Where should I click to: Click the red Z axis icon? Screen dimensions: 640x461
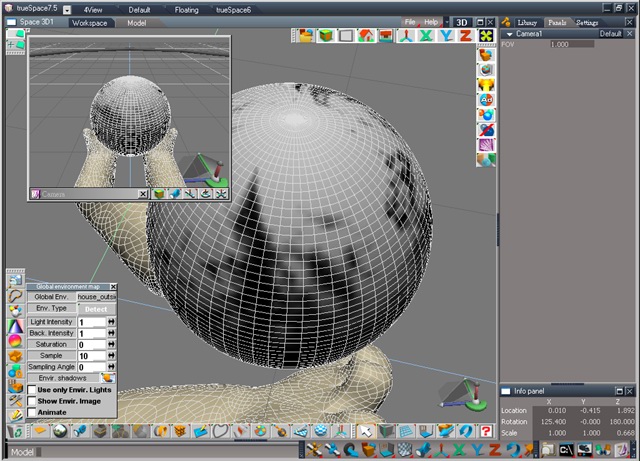pos(465,35)
